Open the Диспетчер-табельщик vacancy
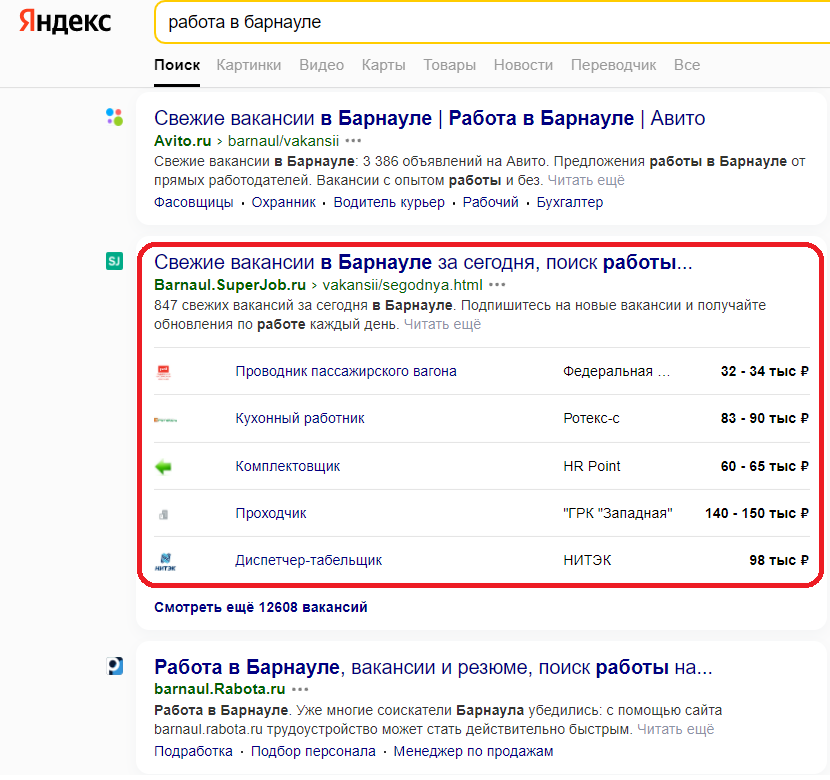The width and height of the screenshot is (830, 780). coord(309,560)
